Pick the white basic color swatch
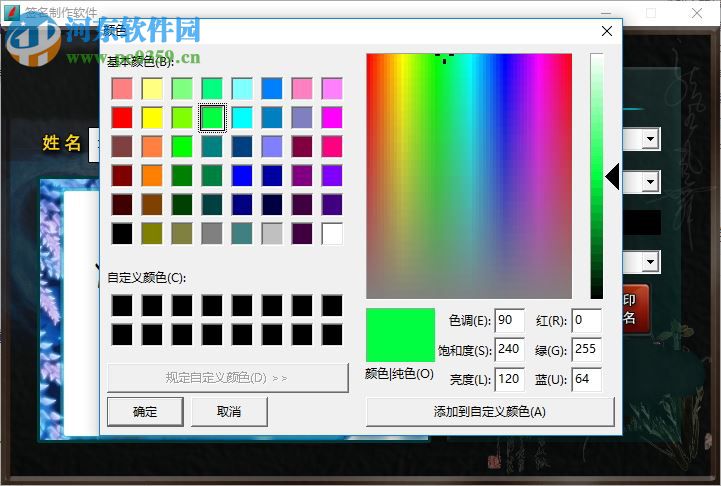 (x=332, y=234)
